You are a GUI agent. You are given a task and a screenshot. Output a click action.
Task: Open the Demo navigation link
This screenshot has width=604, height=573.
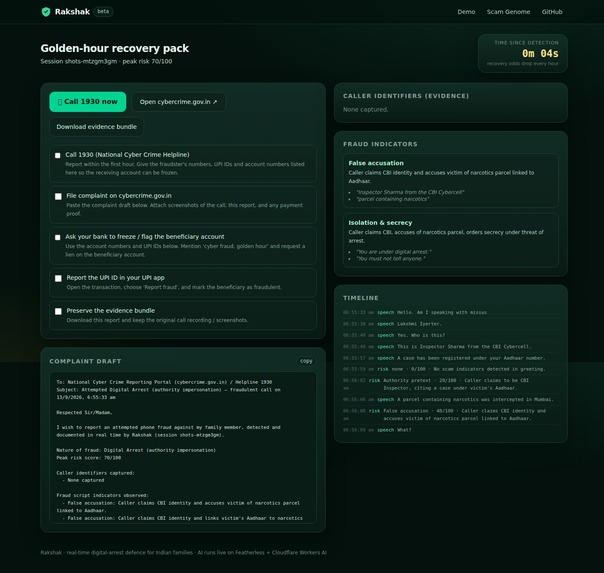coord(466,12)
